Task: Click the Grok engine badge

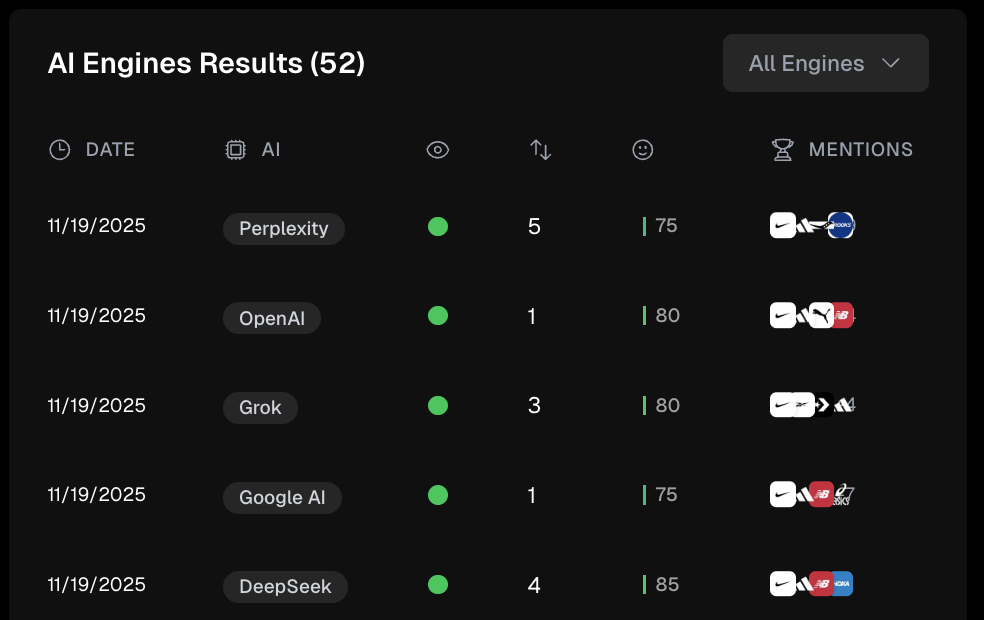Action: pos(260,407)
